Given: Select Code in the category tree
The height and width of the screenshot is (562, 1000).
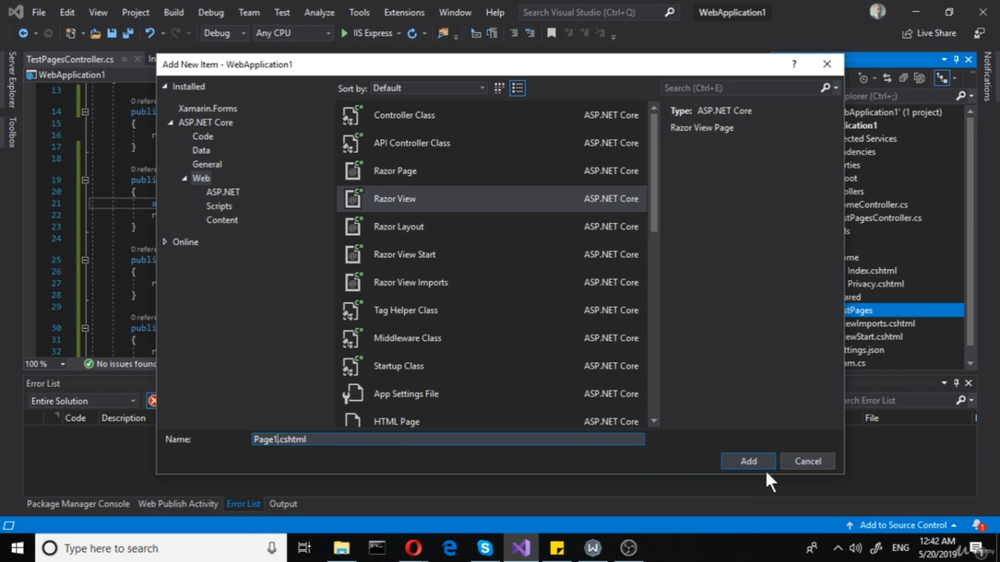Looking at the screenshot, I should click(x=203, y=137).
